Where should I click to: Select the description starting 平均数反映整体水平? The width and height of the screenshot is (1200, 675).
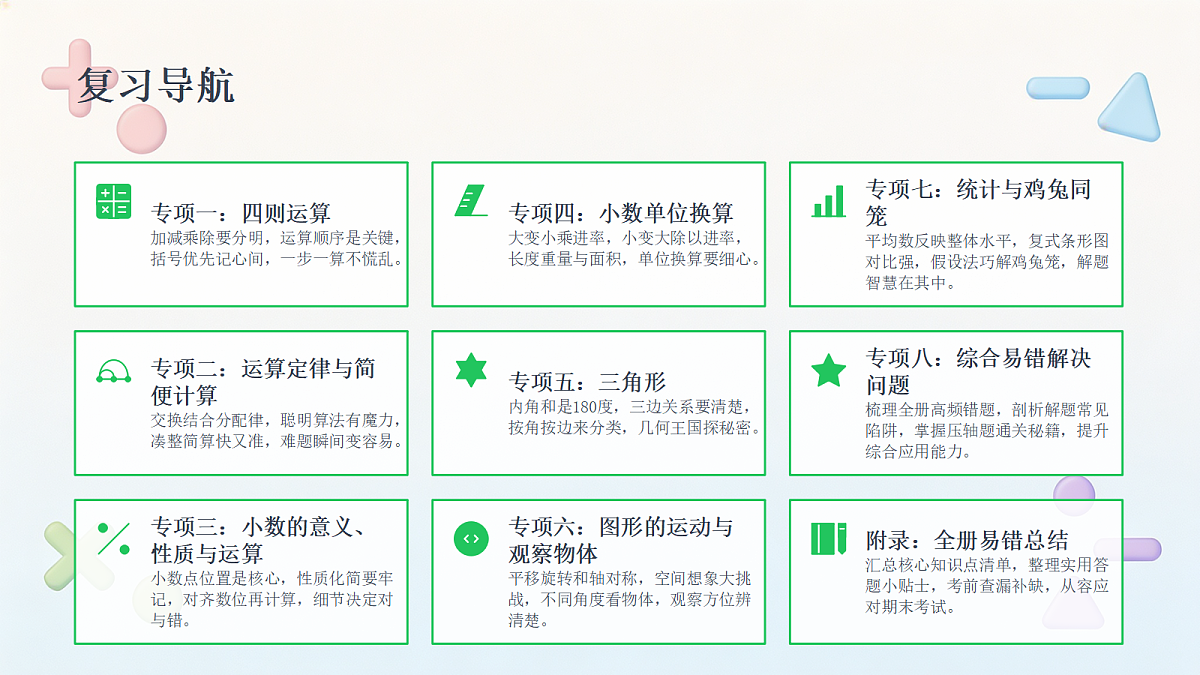987,261
